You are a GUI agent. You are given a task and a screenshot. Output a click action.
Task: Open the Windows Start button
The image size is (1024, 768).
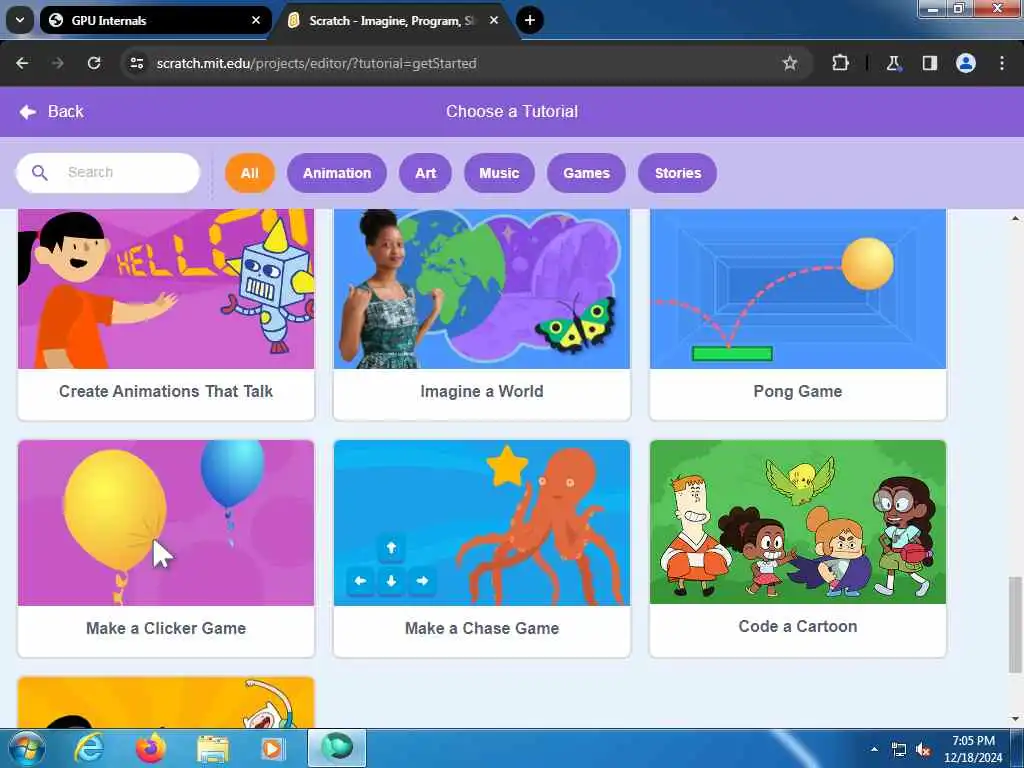26,748
